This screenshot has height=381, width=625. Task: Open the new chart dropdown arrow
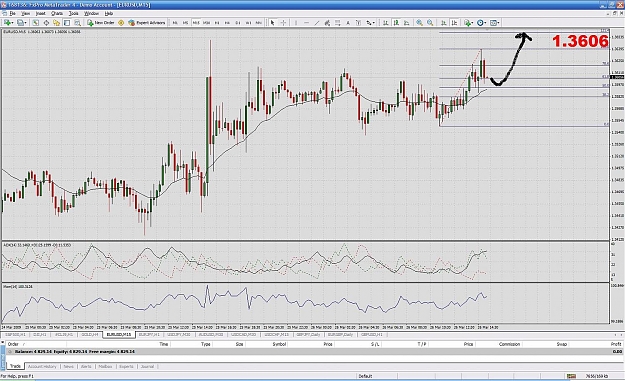pyautogui.click(x=13, y=23)
